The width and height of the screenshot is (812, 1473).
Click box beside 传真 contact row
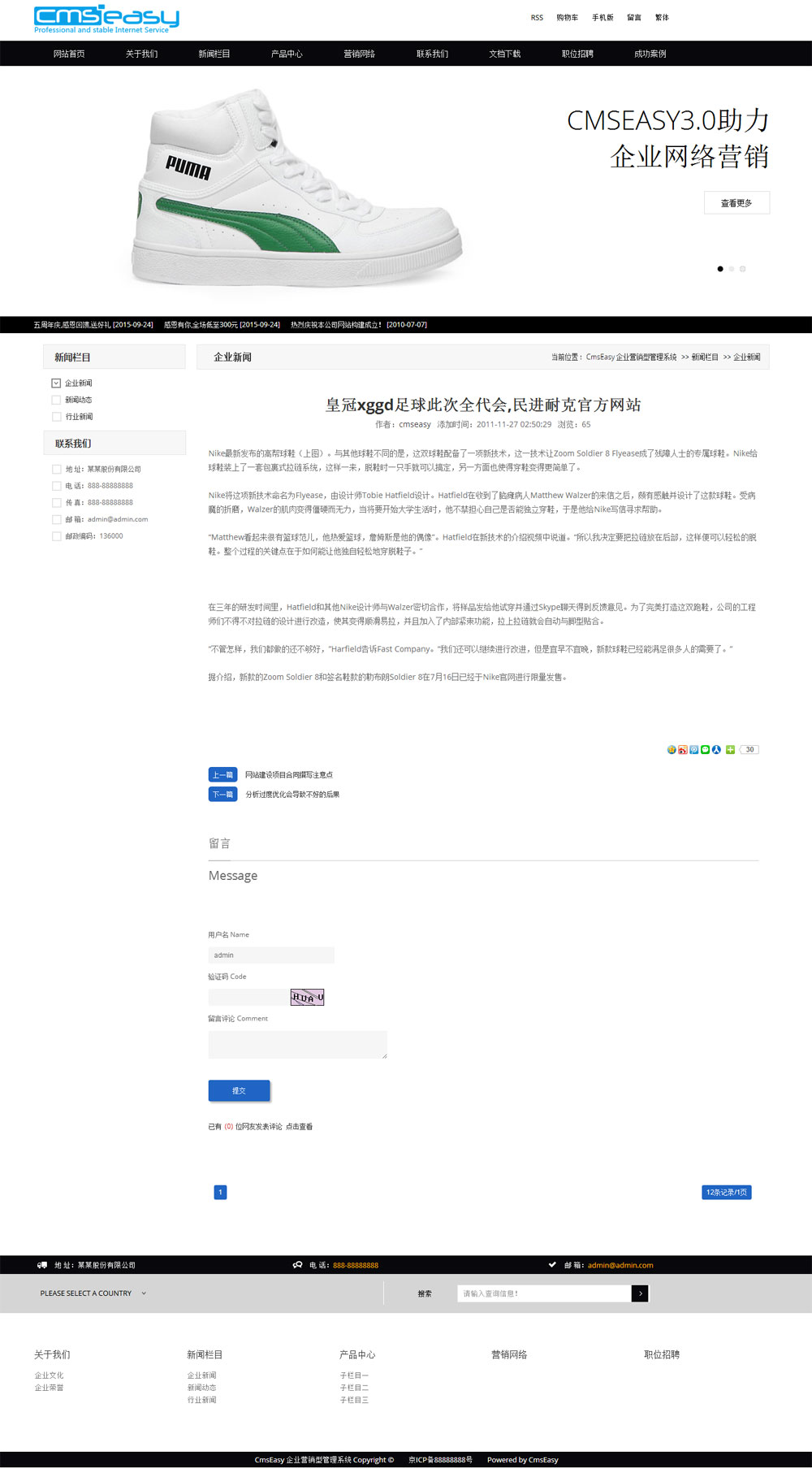pyautogui.click(x=56, y=502)
